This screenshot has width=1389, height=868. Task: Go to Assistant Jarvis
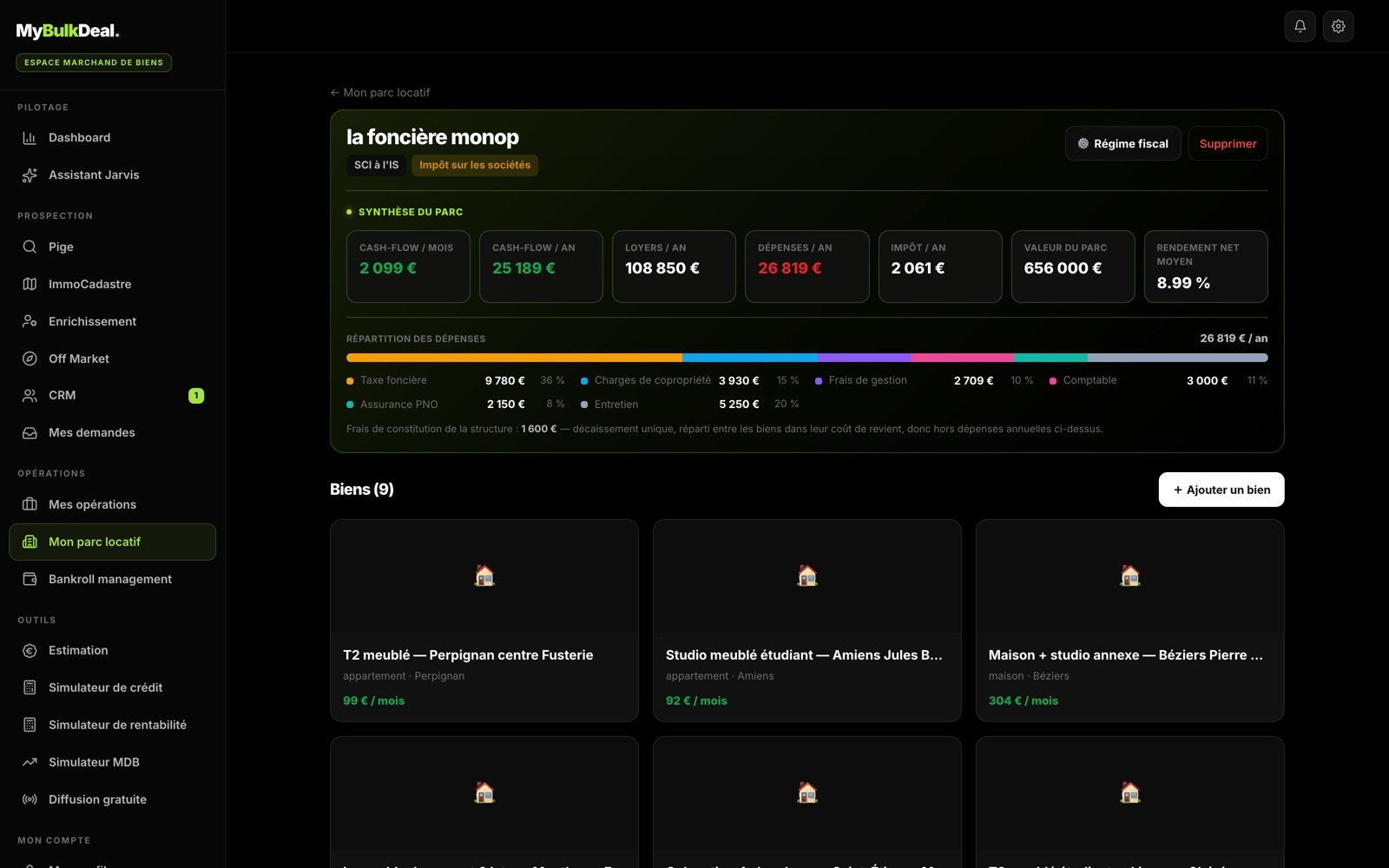(112, 175)
